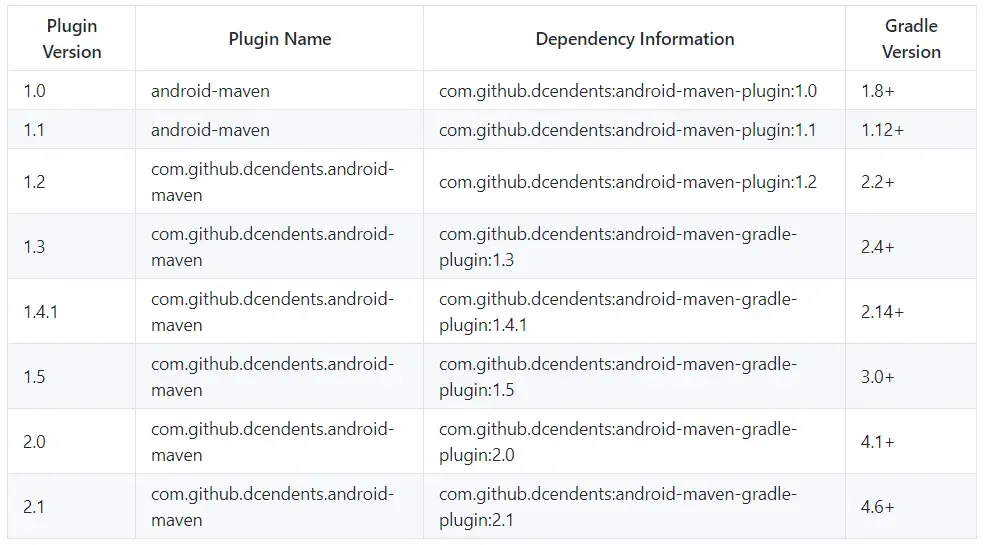Click the Gradle version 2.4+ cell
This screenshot has height=545, width=985.
[877, 247]
